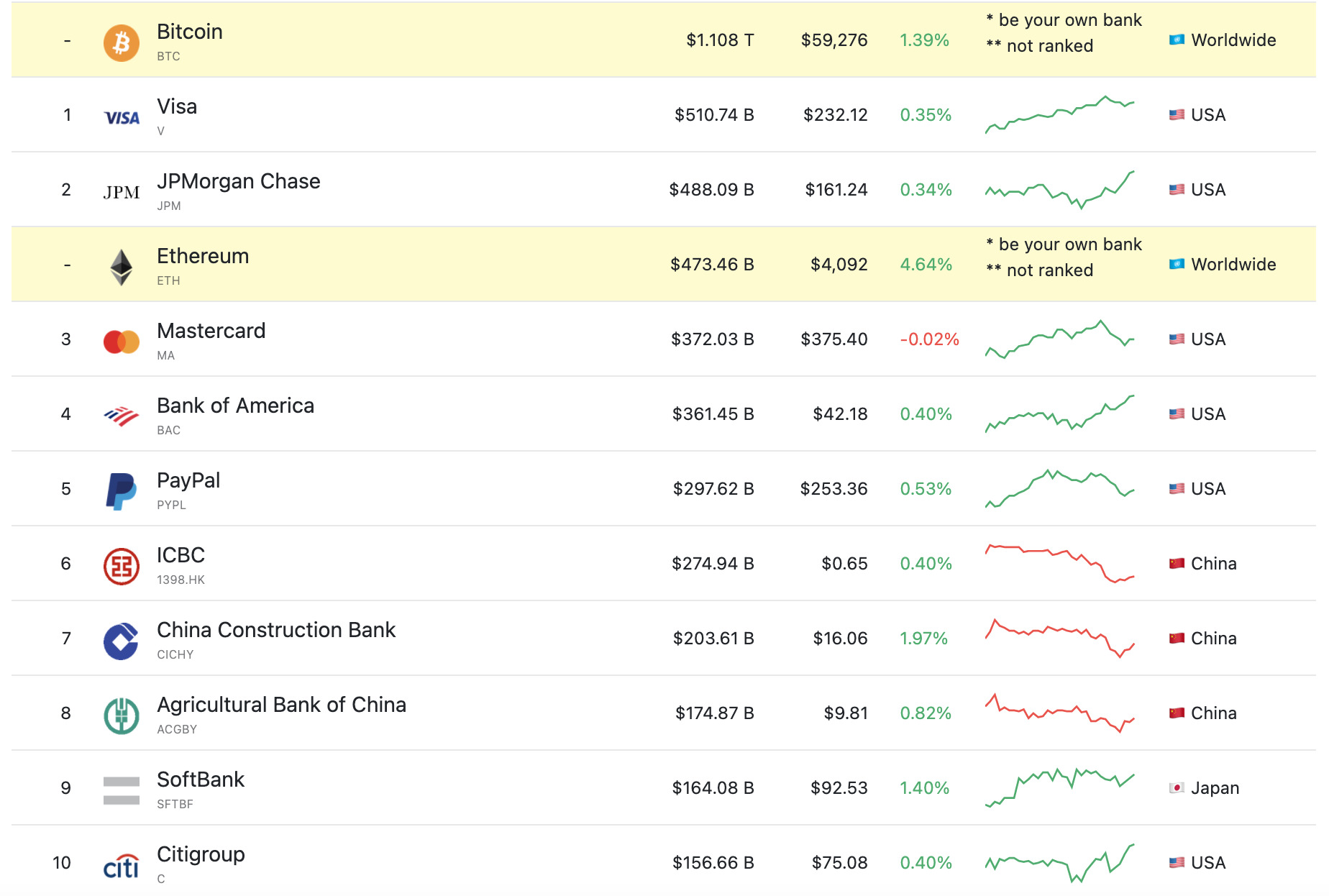Click the USA flag in Mastercard row
Viewport: 1329px width, 896px height.
click(x=1177, y=339)
